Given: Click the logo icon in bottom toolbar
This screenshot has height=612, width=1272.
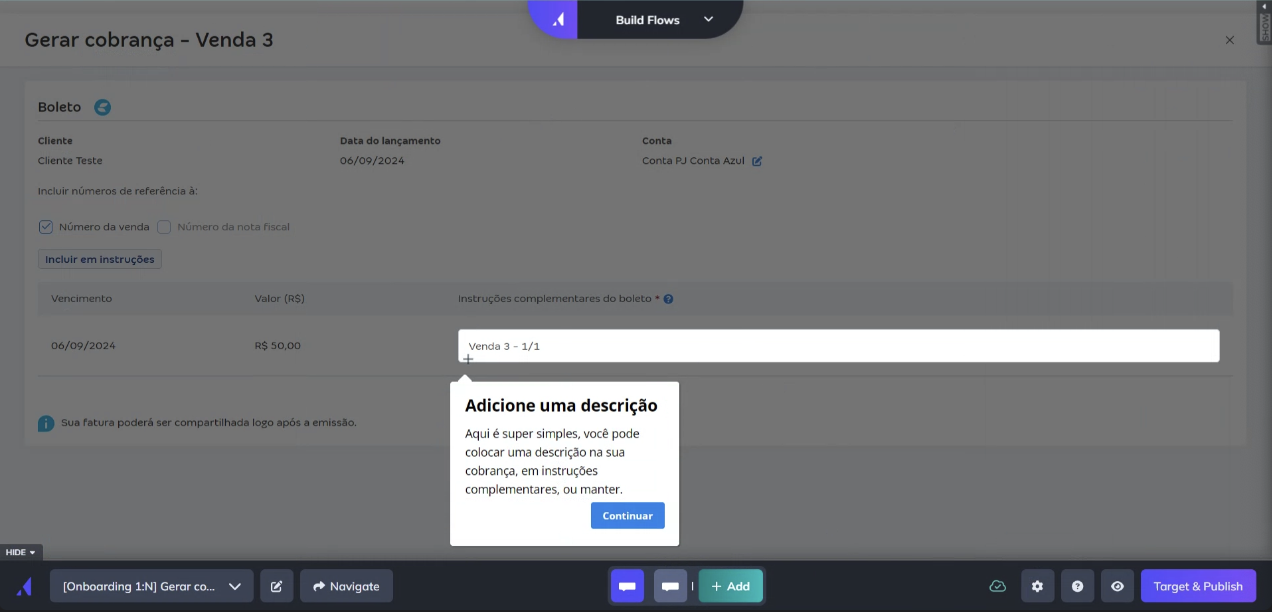Looking at the screenshot, I should [23, 586].
